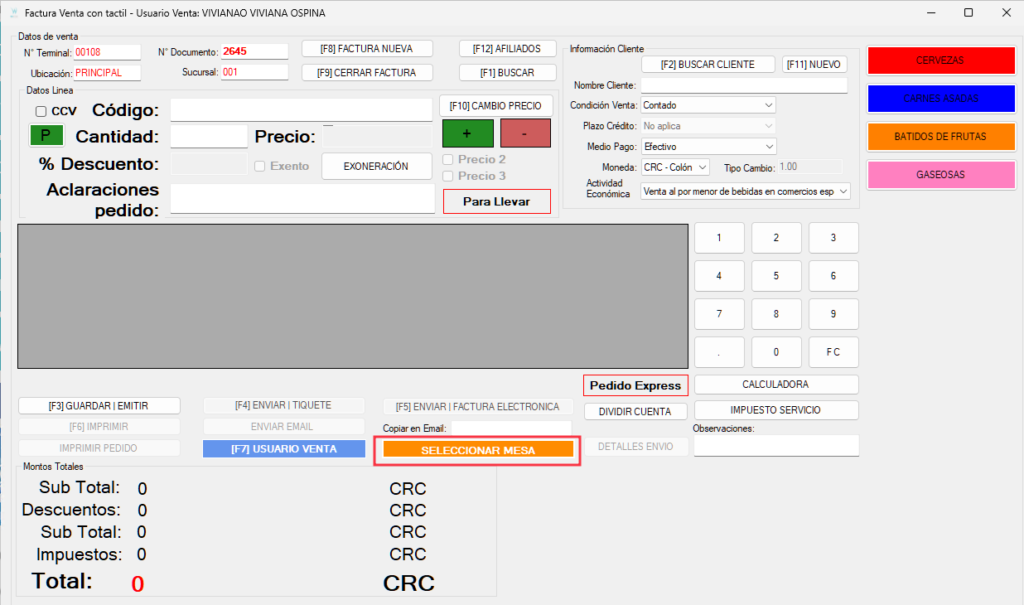Click the green plus quantity button
The width and height of the screenshot is (1024, 605).
(466, 133)
